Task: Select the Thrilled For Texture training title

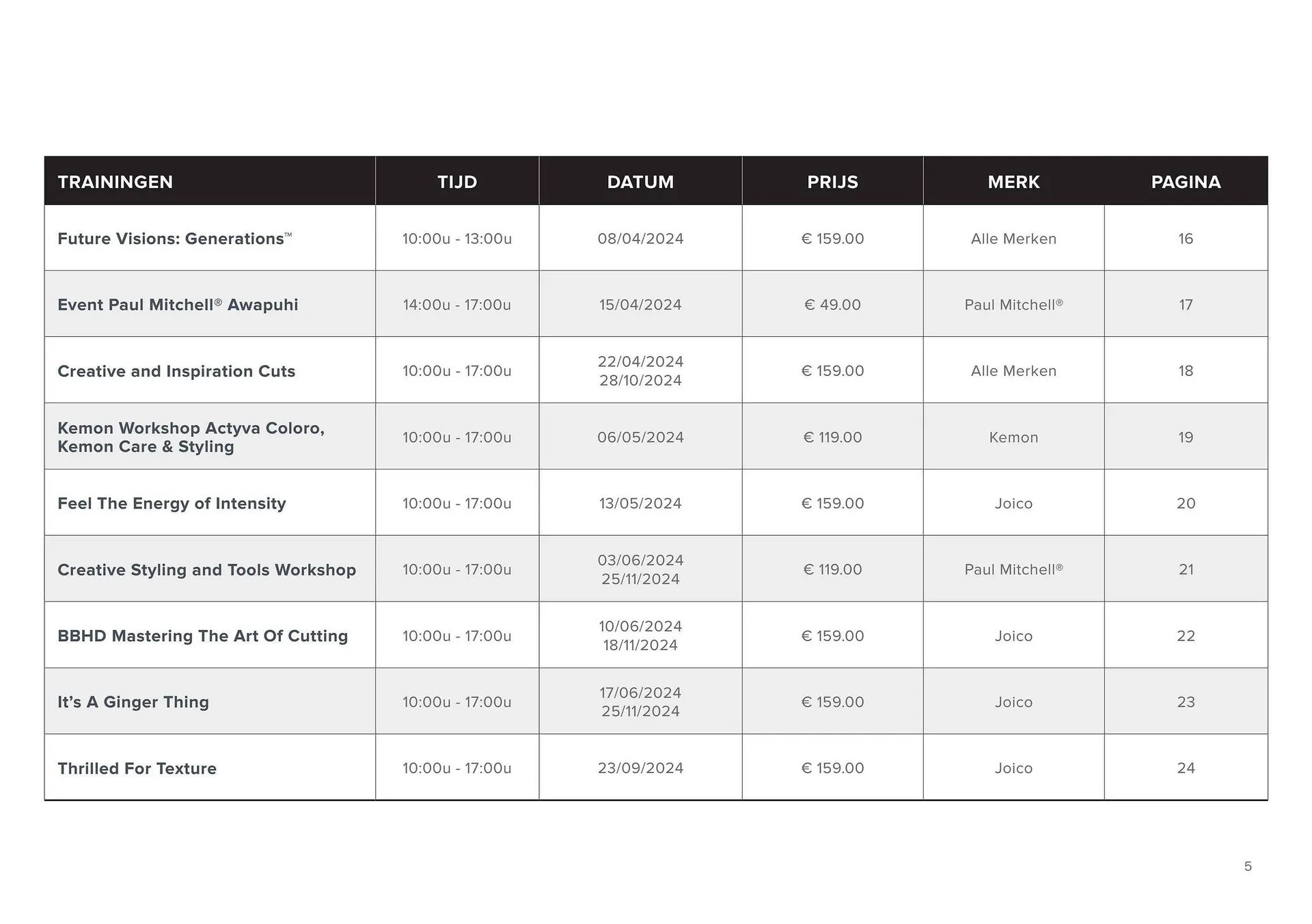Action: click(x=137, y=768)
